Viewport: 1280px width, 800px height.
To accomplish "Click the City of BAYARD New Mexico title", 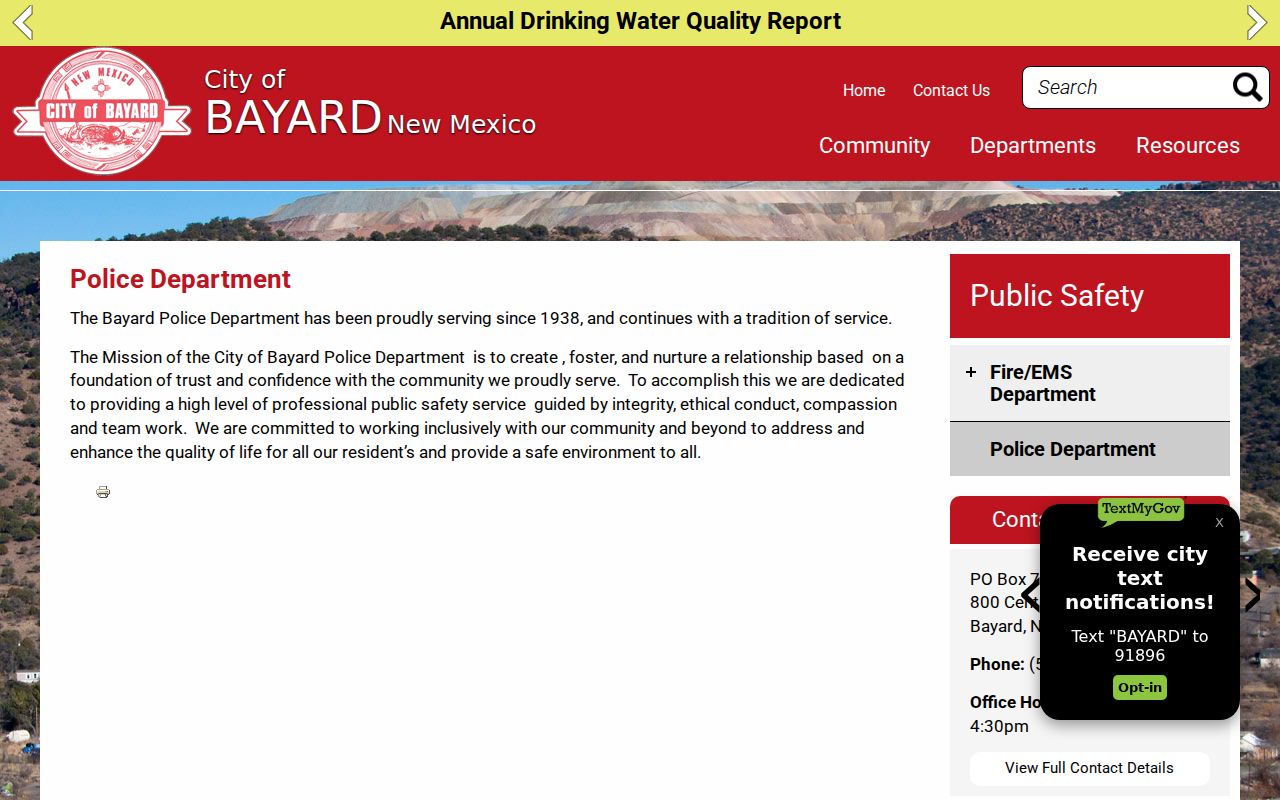I will click(371, 103).
